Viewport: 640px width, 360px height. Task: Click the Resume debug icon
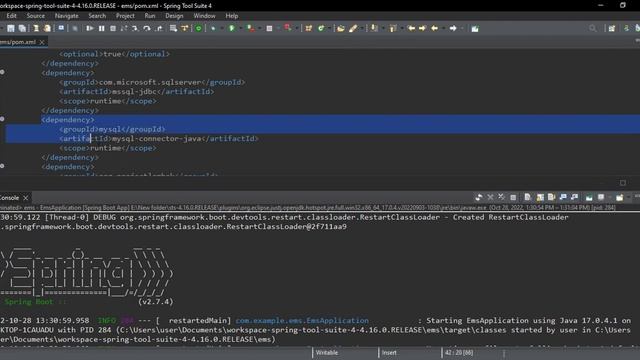(89, 28)
